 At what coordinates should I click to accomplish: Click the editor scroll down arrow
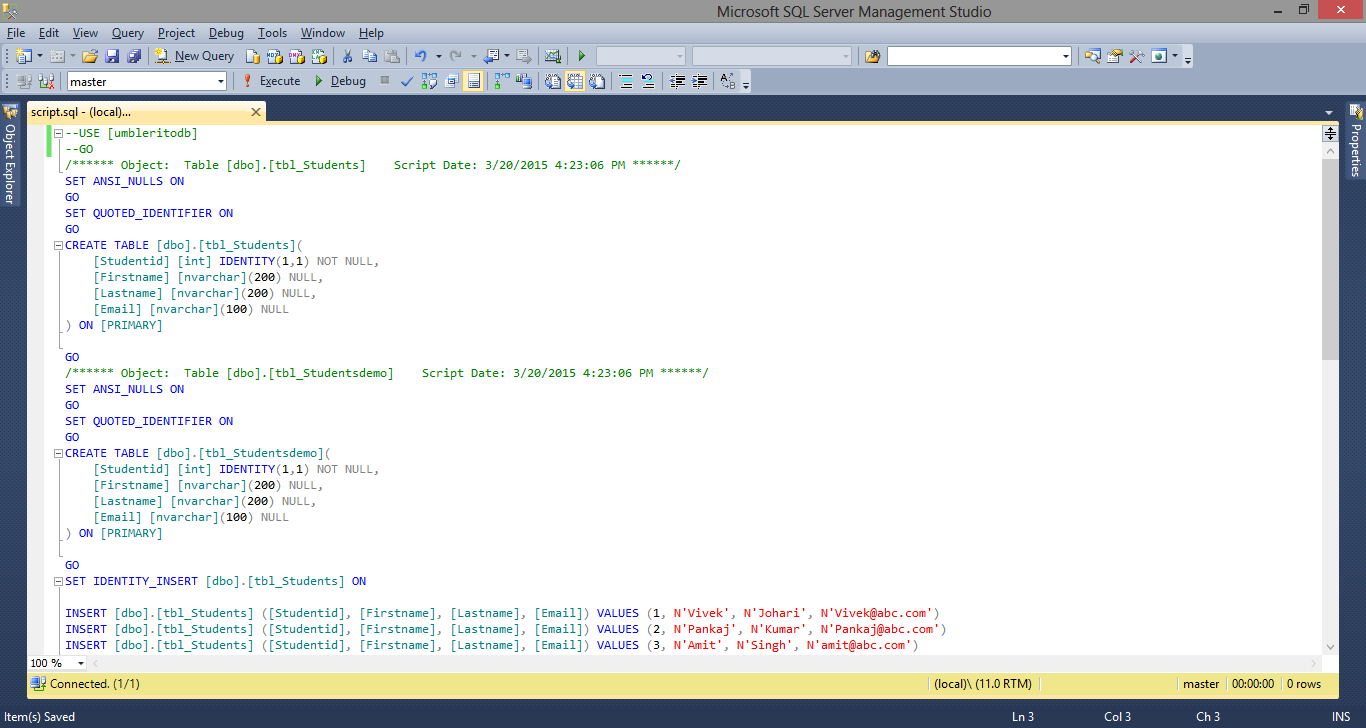click(x=1330, y=647)
